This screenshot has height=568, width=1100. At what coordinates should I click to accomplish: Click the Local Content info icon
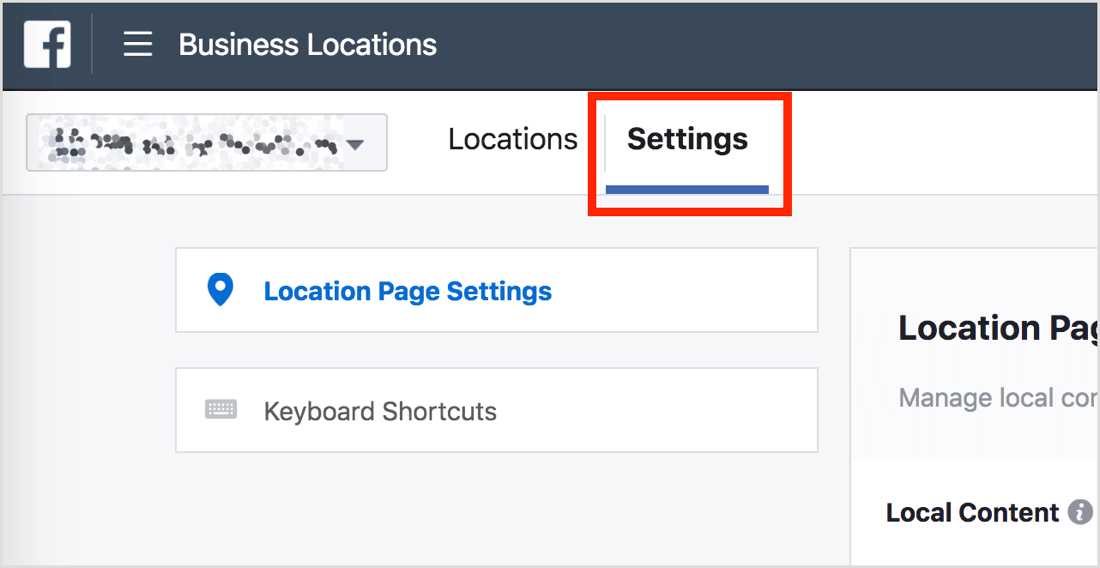(x=1080, y=513)
